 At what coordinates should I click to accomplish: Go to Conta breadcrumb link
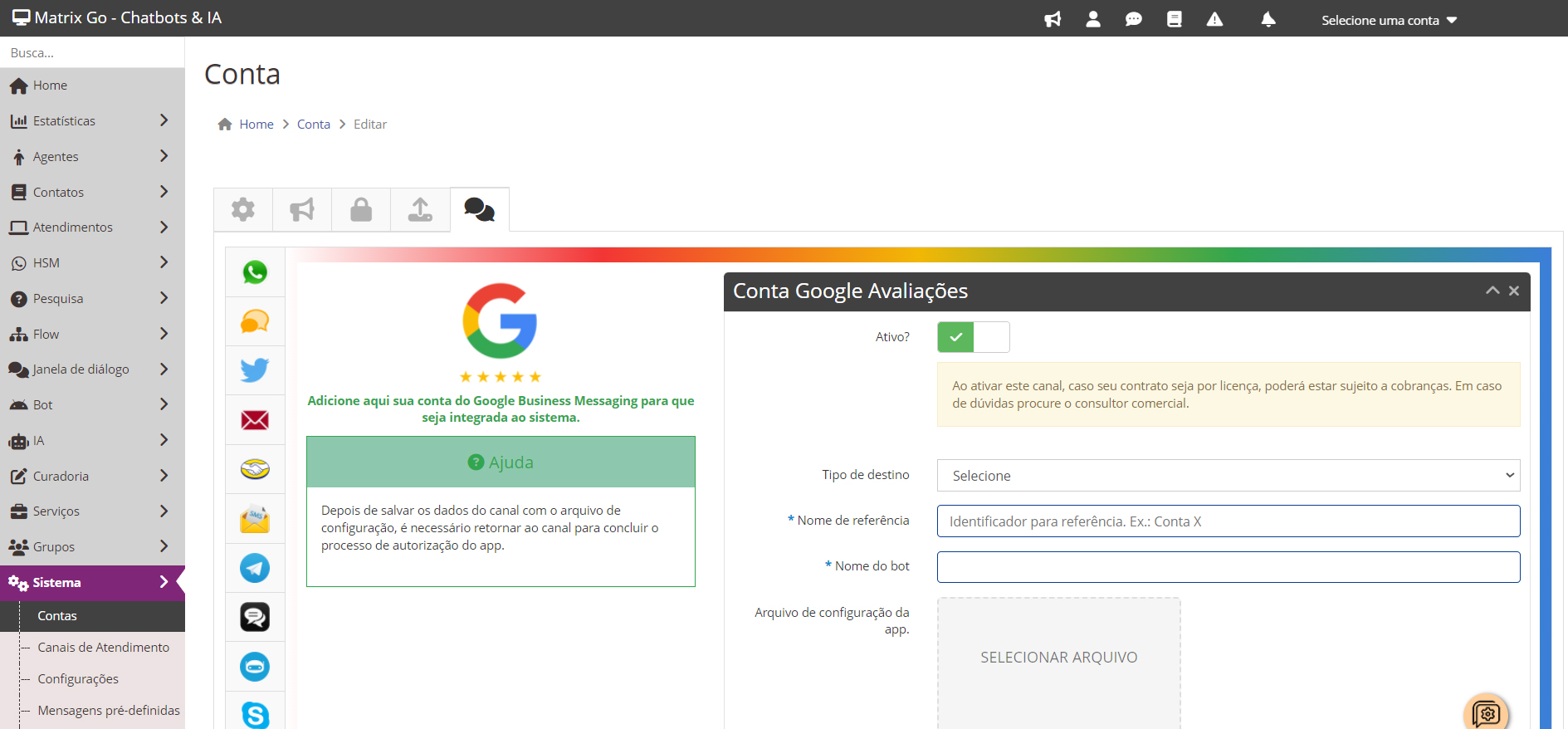313,125
